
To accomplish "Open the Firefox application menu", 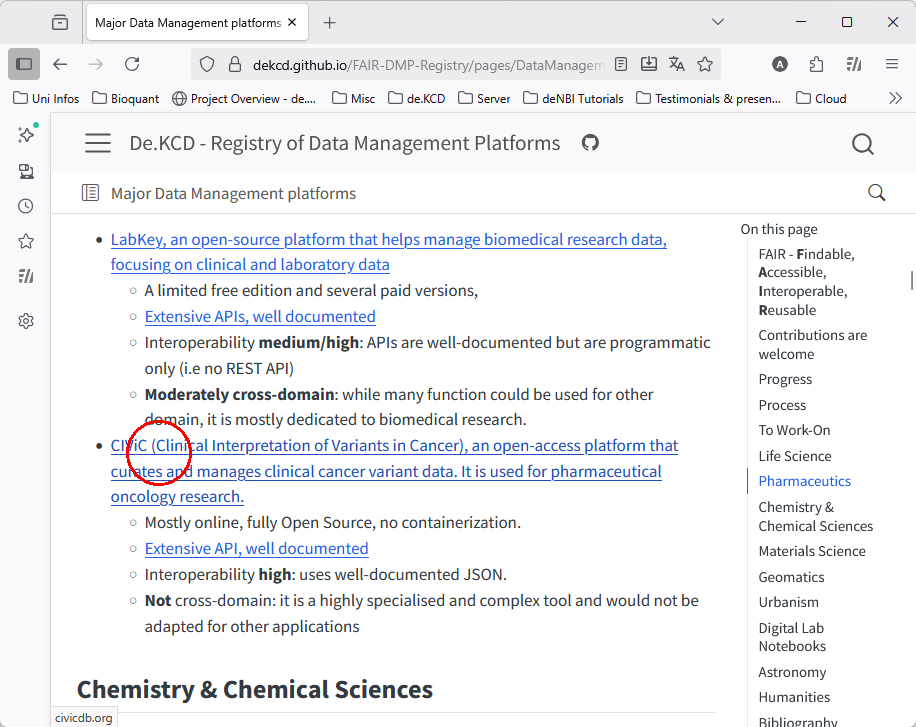I will click(x=892, y=64).
